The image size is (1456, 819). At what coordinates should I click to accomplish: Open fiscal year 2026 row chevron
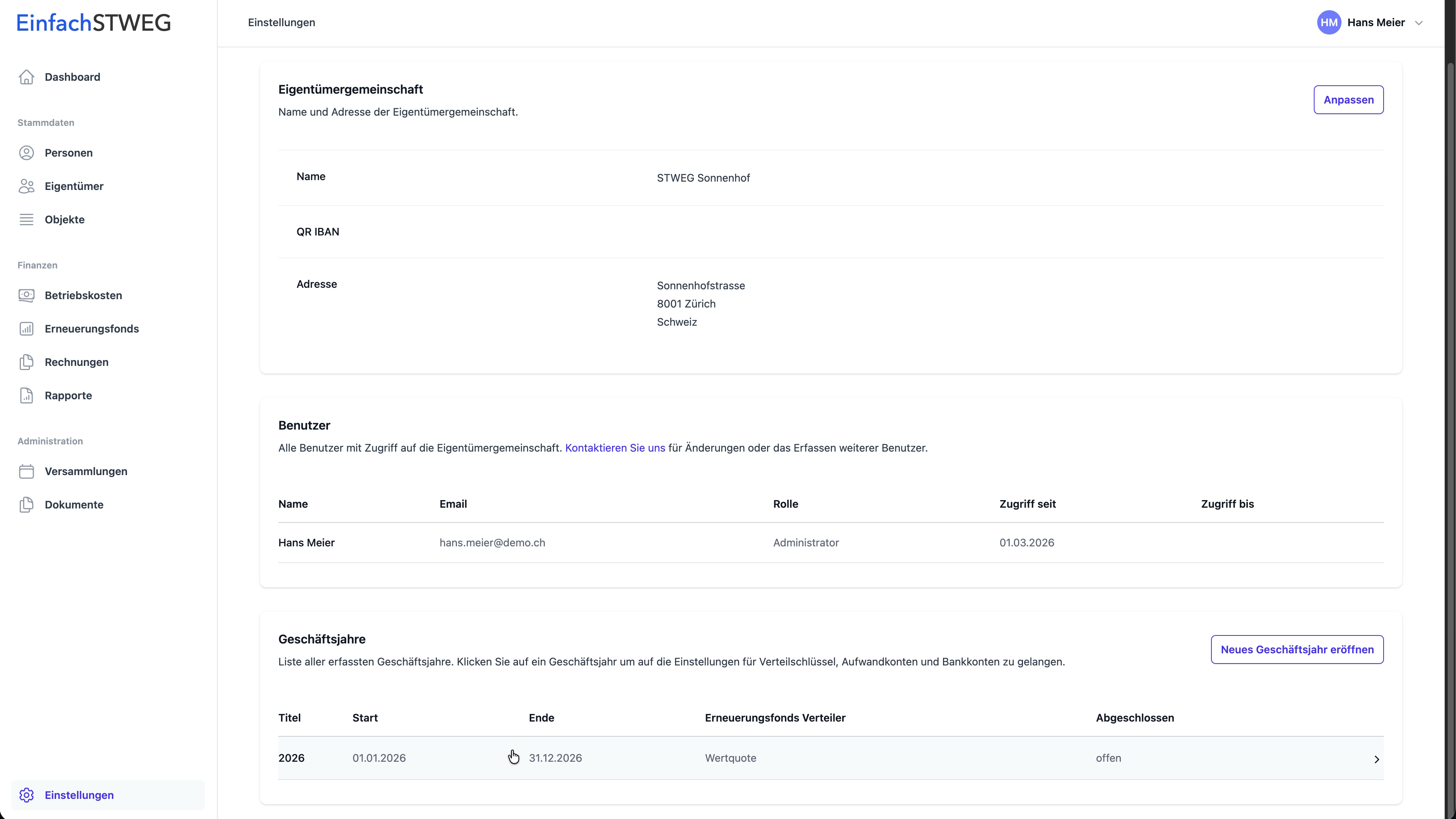1376,759
